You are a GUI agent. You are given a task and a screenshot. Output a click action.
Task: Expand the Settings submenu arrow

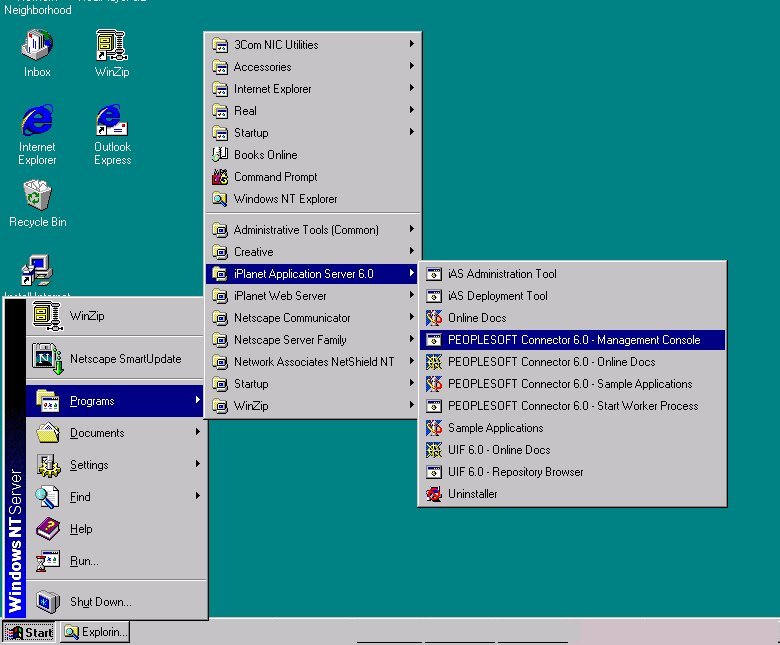pyautogui.click(x=198, y=464)
